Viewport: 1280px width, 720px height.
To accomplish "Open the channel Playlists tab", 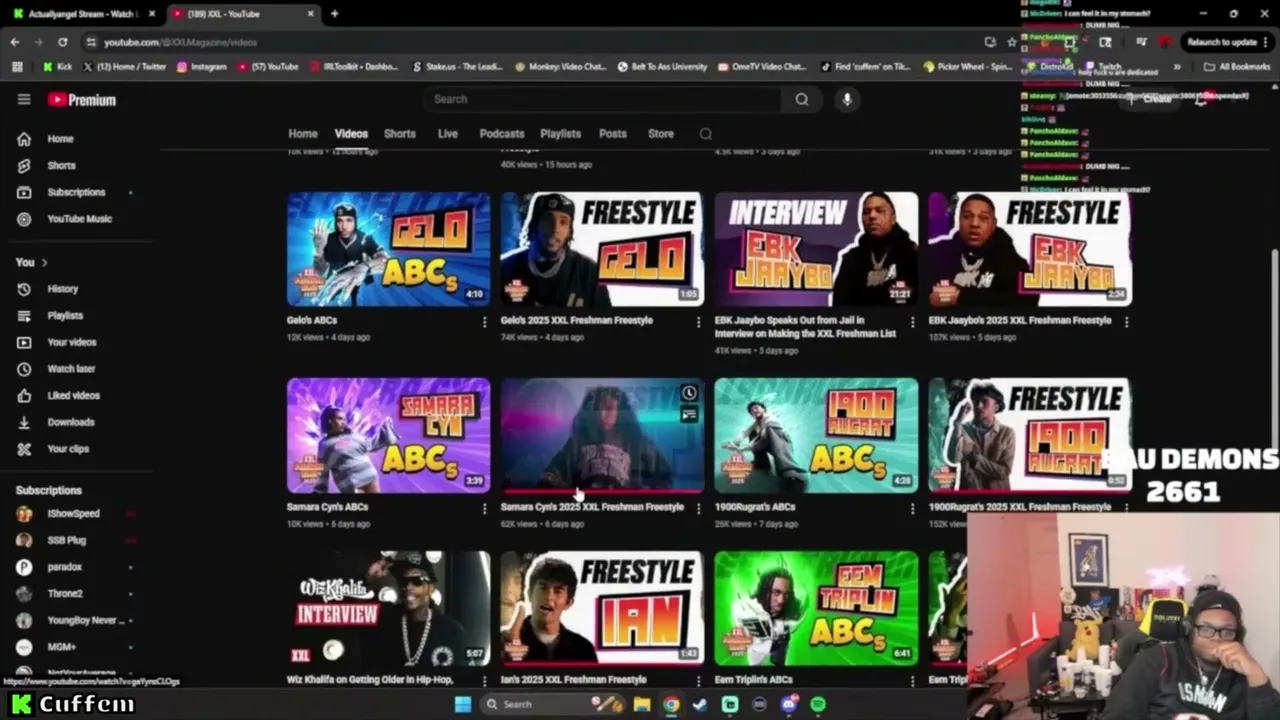I will pos(561,134).
